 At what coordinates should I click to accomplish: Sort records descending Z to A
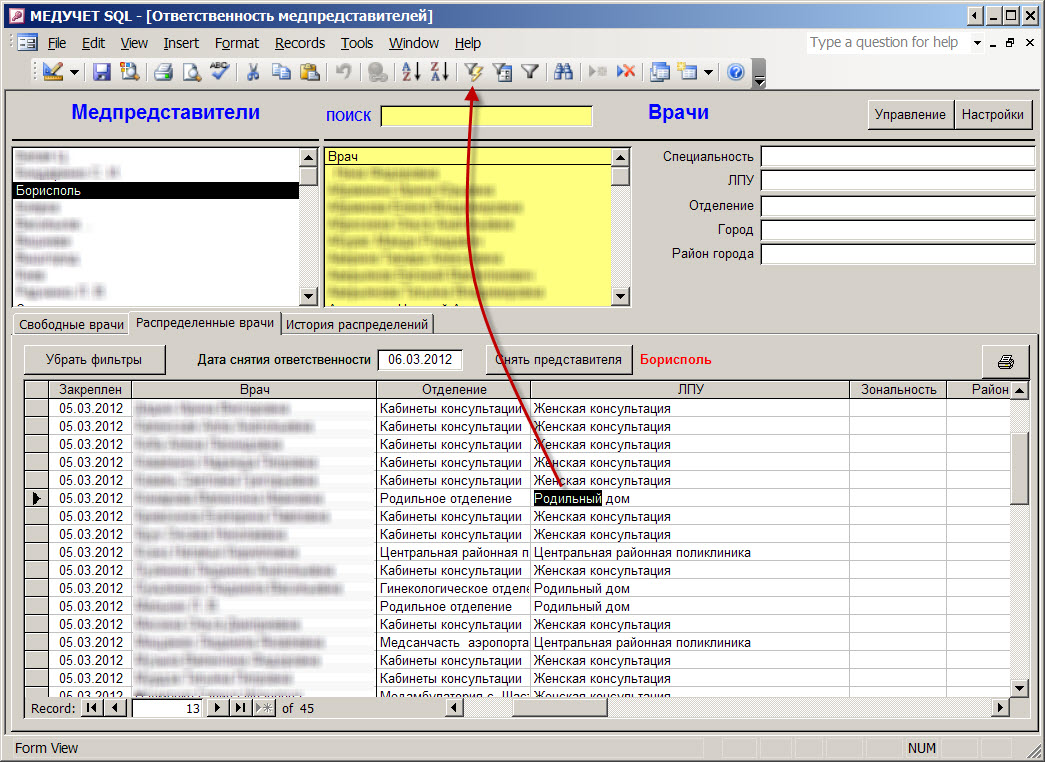tap(439, 71)
